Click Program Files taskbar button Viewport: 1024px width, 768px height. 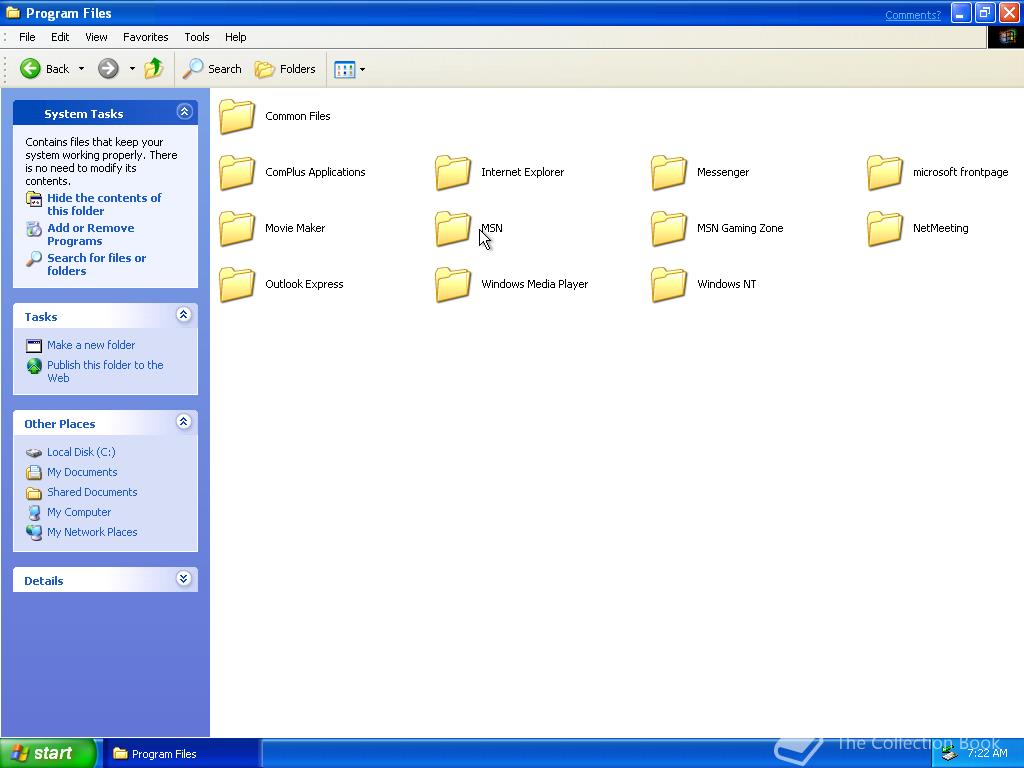pyautogui.click(x=181, y=754)
